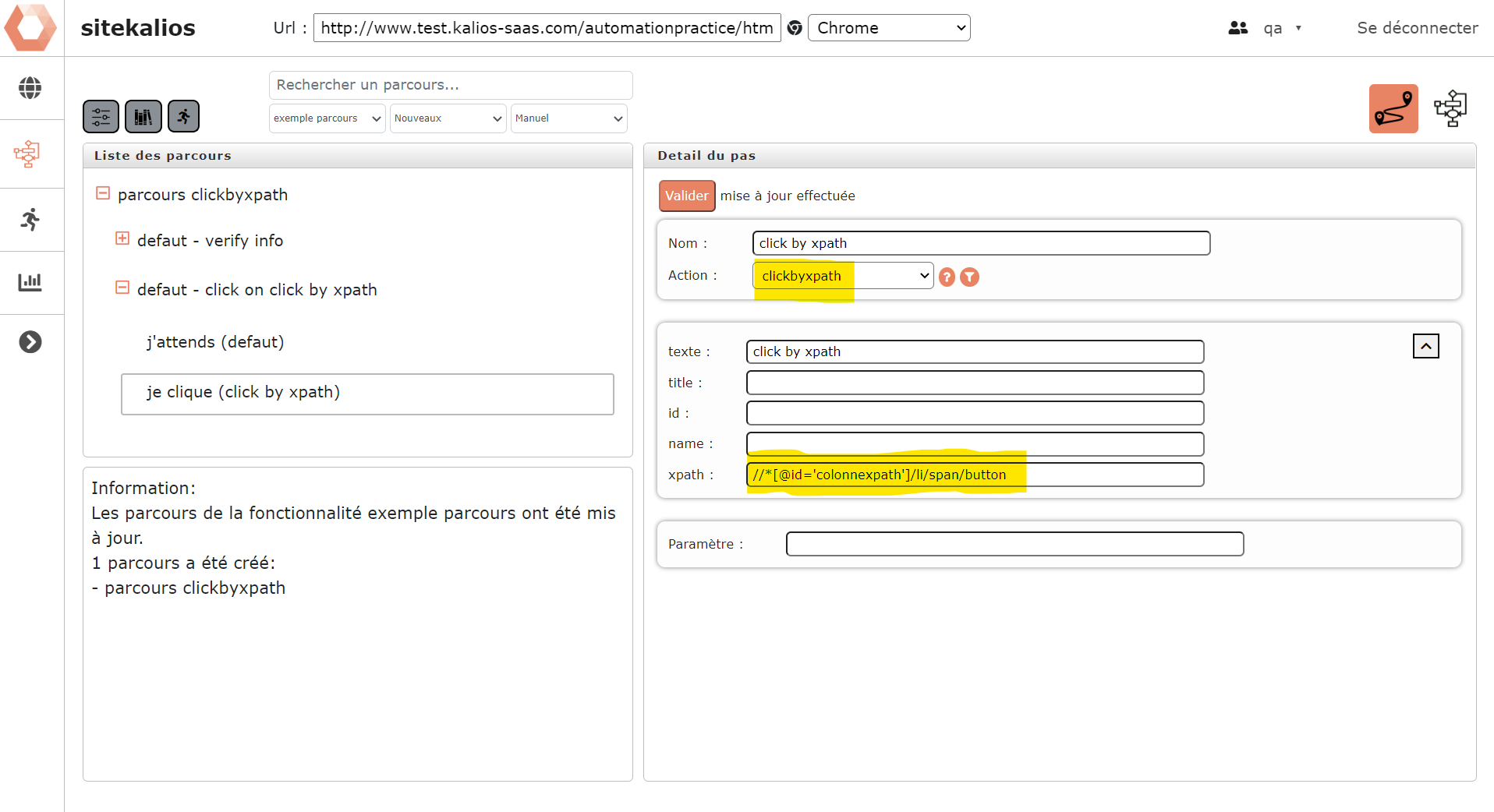Click the Valider button
The width and height of the screenshot is (1494, 812).
point(686,196)
